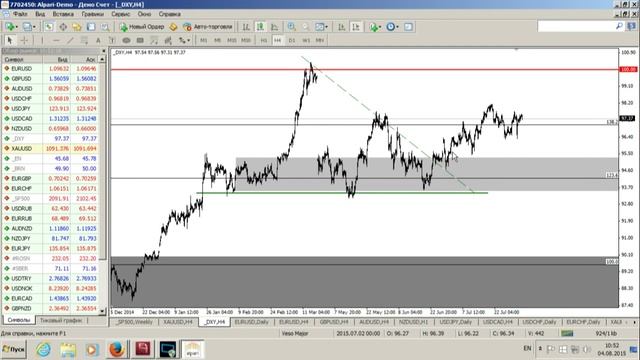Open chart templates icon
Image resolution: width=640 pixels, height=360 pixels.
[408, 27]
